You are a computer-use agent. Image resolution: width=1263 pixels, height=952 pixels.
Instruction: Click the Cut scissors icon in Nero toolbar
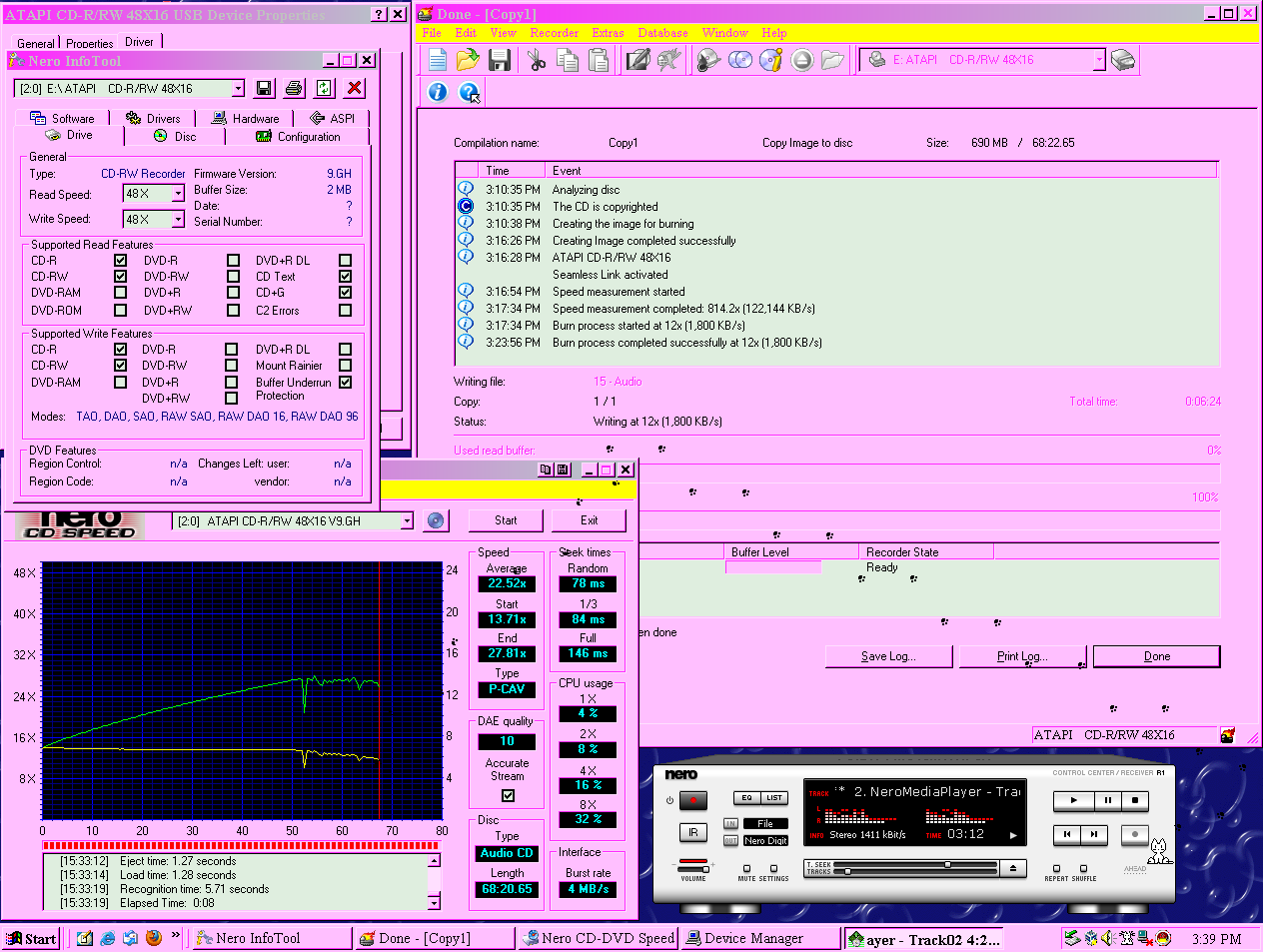pos(538,60)
